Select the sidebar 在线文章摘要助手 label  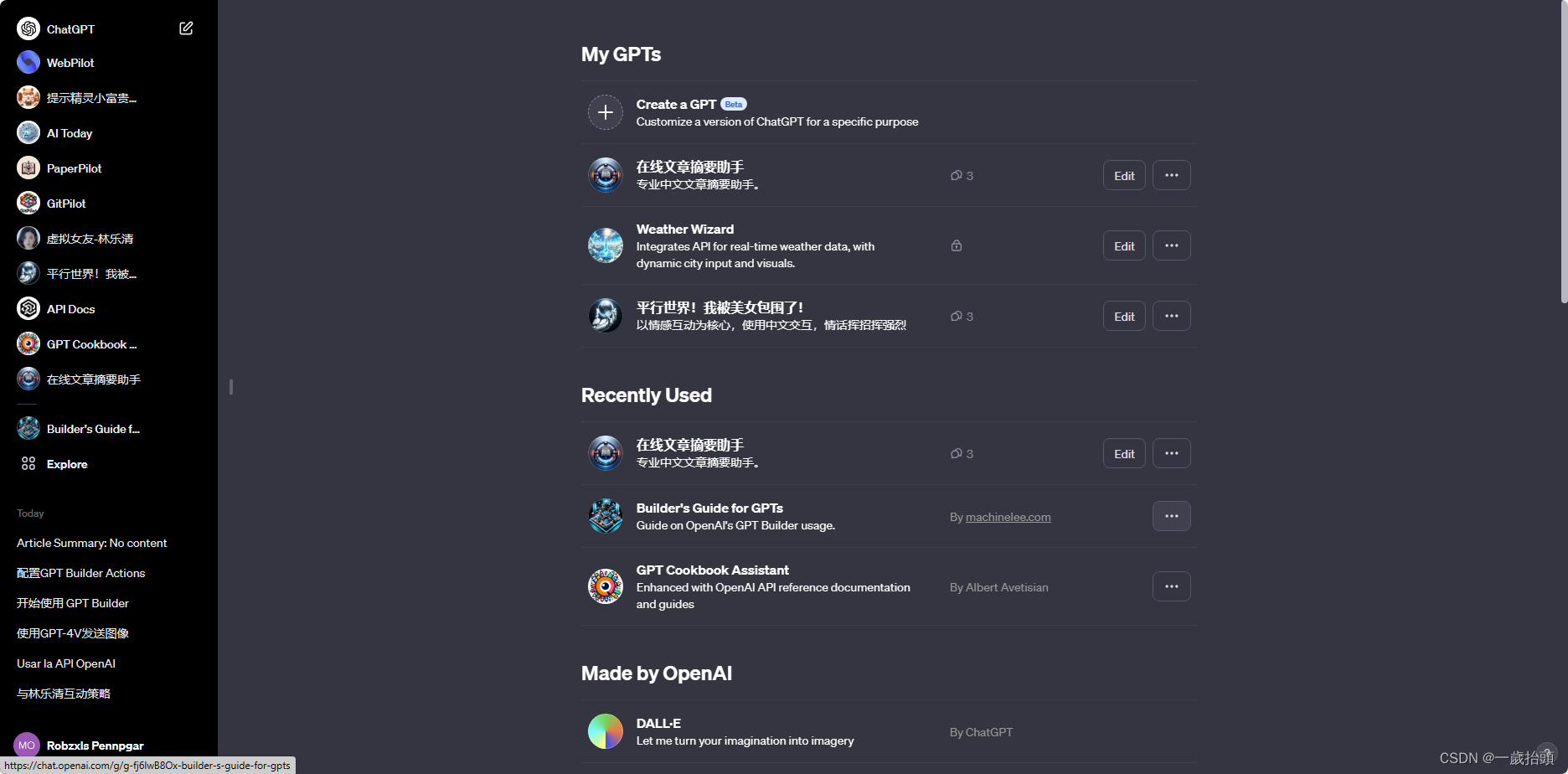pyautogui.click(x=94, y=379)
